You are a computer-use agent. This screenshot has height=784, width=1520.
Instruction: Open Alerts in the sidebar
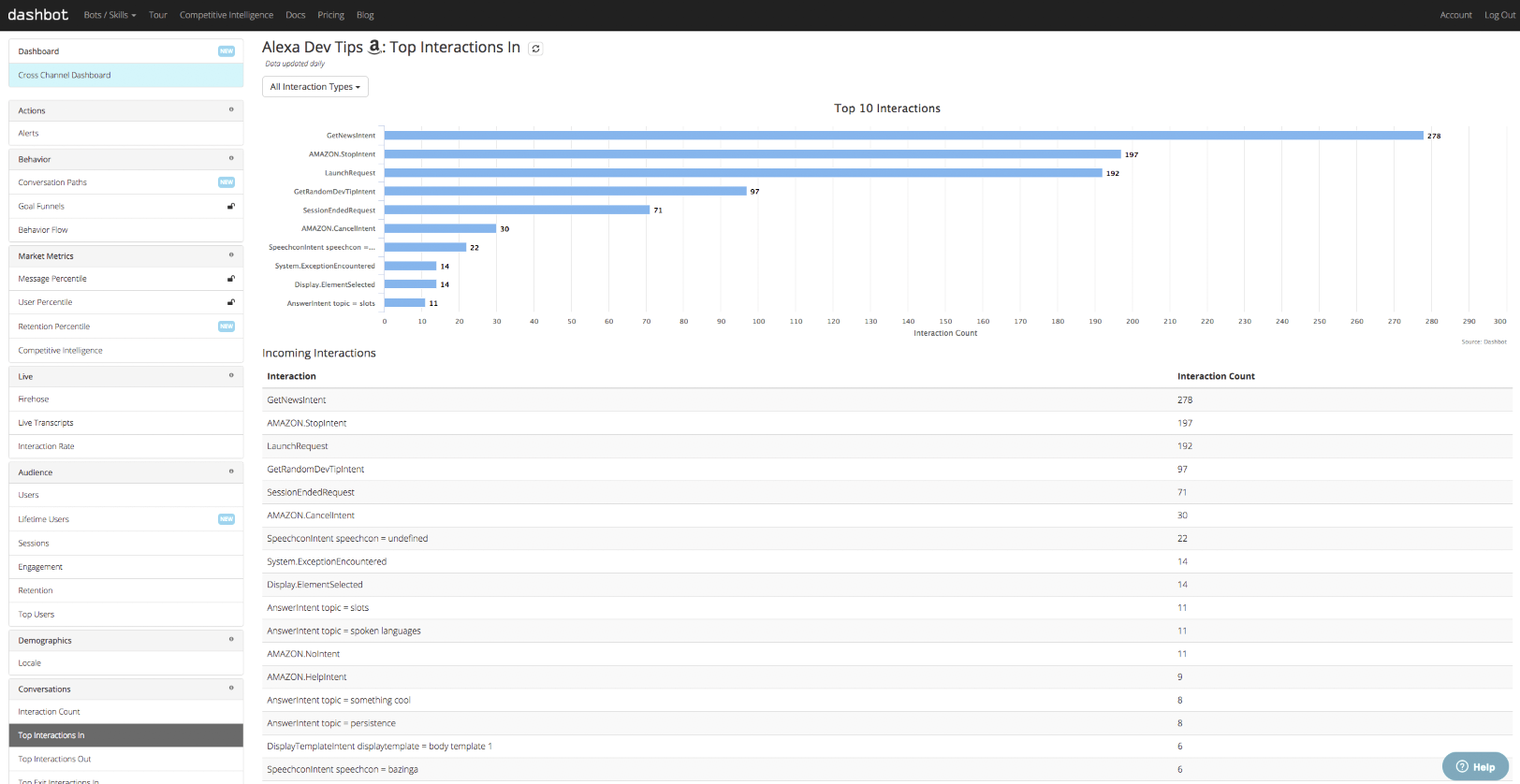point(125,134)
